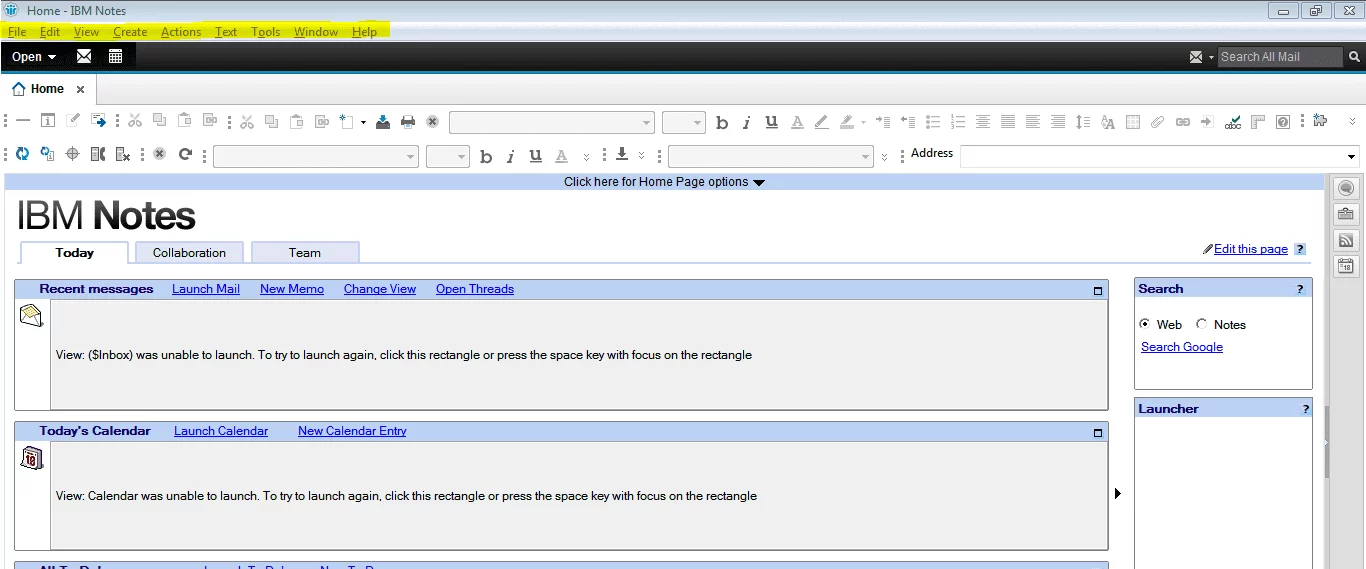Open the Create menu
The width and height of the screenshot is (1366, 569).
point(130,32)
